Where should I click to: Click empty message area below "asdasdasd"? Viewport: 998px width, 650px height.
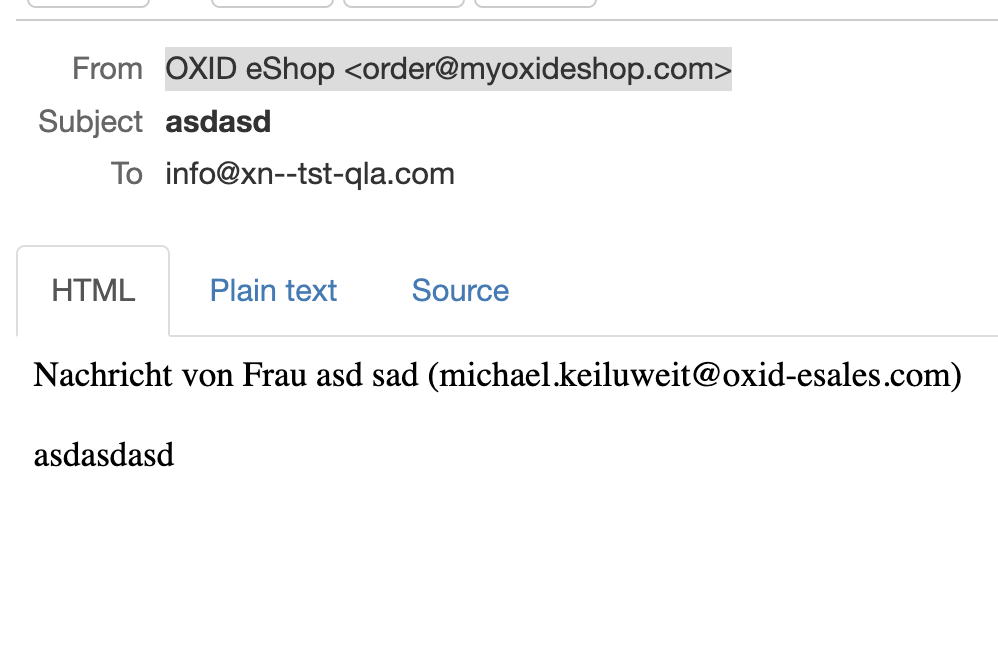[500, 560]
